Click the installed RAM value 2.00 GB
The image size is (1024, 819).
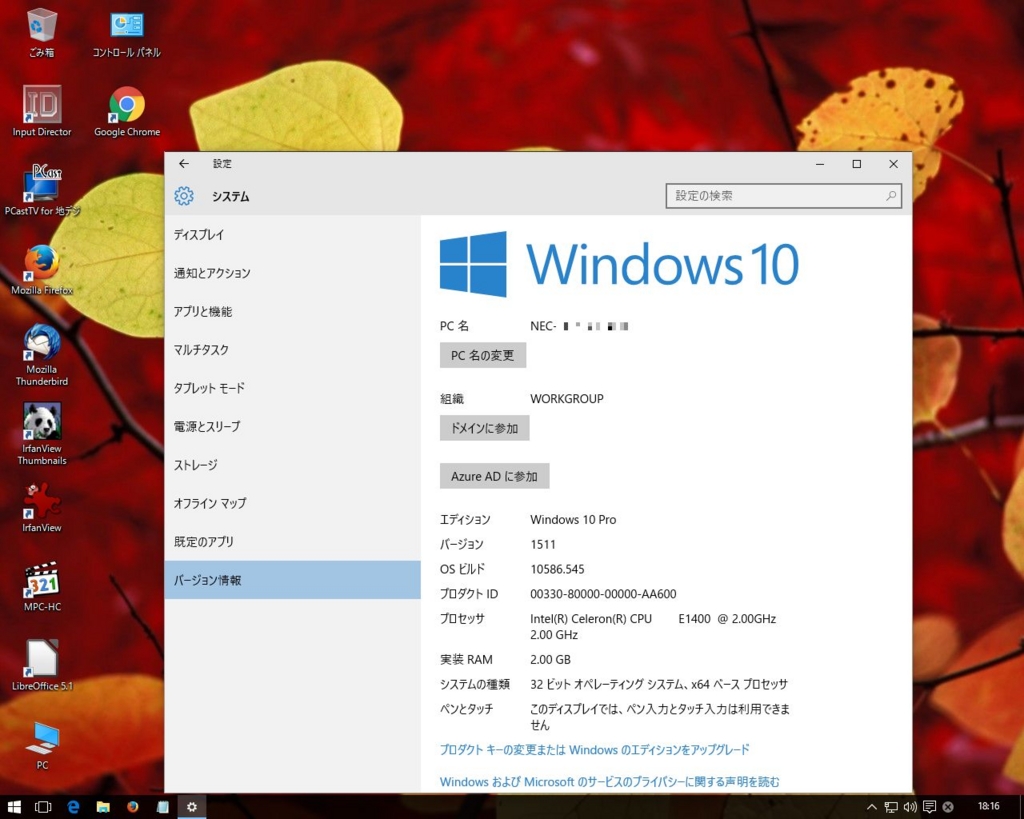[551, 660]
